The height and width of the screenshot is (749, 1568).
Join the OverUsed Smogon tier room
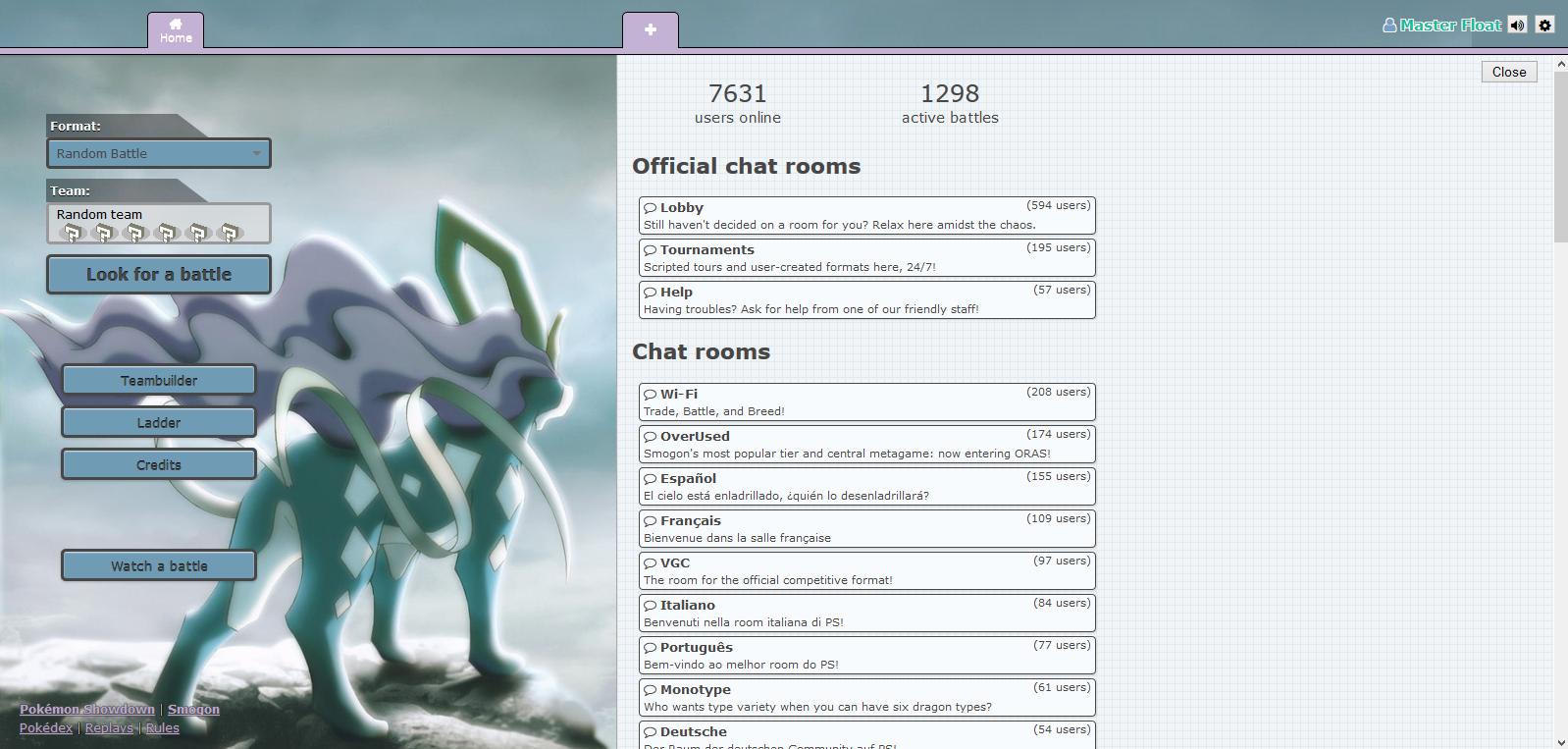point(867,445)
